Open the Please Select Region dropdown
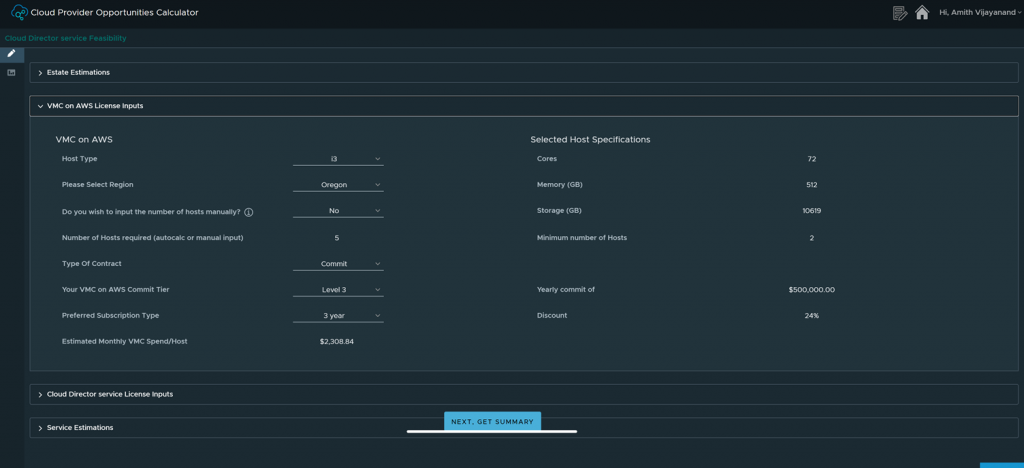The width and height of the screenshot is (1024, 468). pos(338,185)
